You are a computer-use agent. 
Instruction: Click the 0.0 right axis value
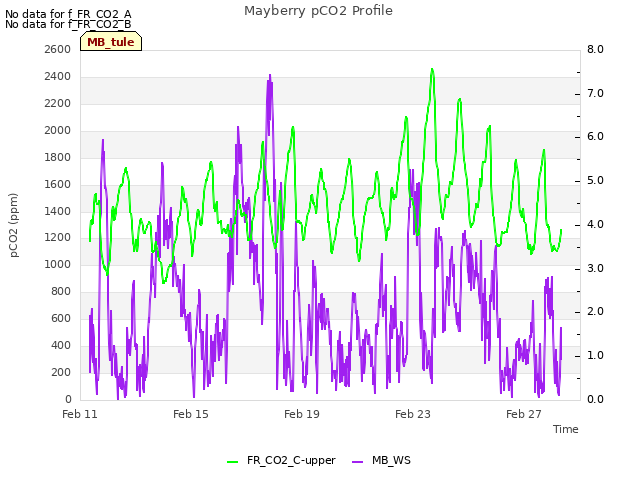[x=595, y=399]
